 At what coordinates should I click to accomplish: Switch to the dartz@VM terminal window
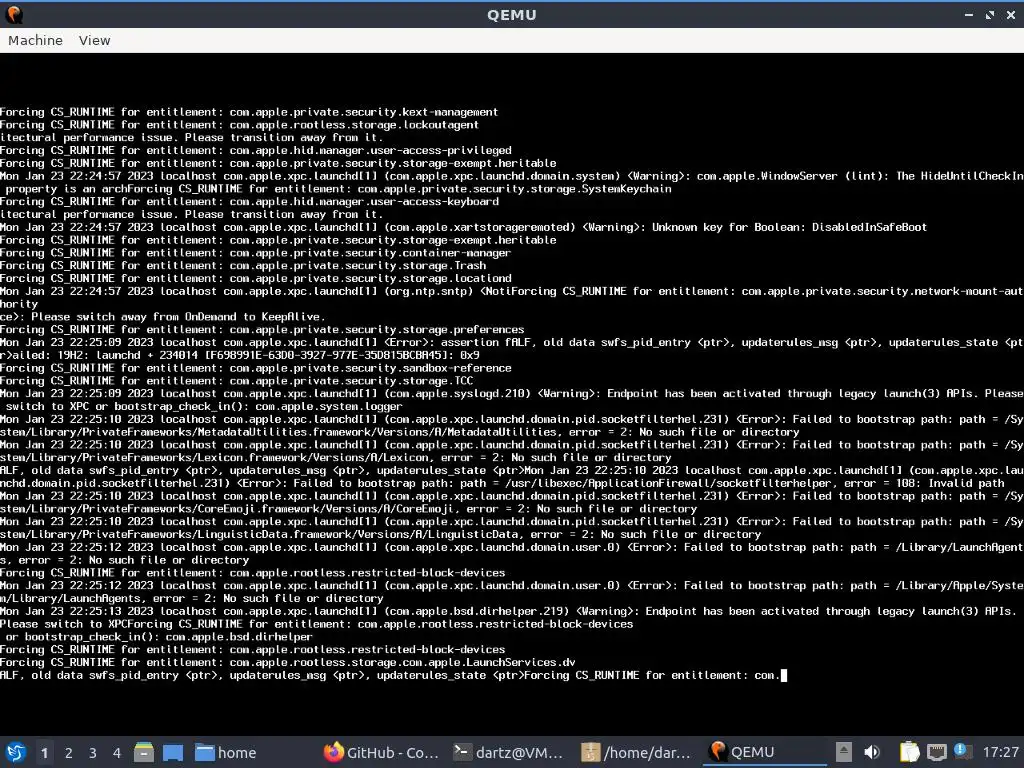pyautogui.click(x=508, y=752)
